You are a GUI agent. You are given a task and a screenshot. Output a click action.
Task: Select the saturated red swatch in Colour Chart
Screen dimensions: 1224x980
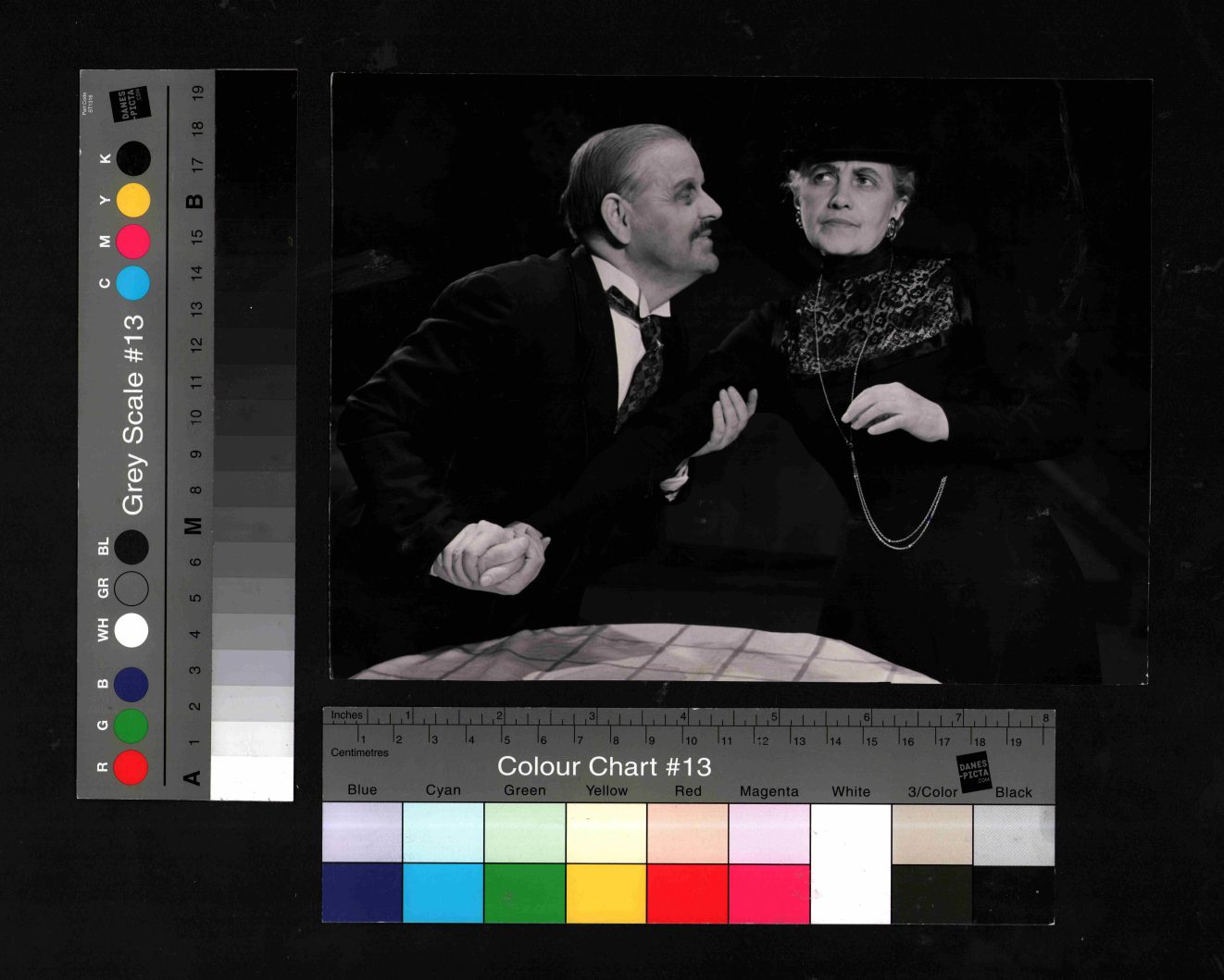pyautogui.click(x=688, y=893)
